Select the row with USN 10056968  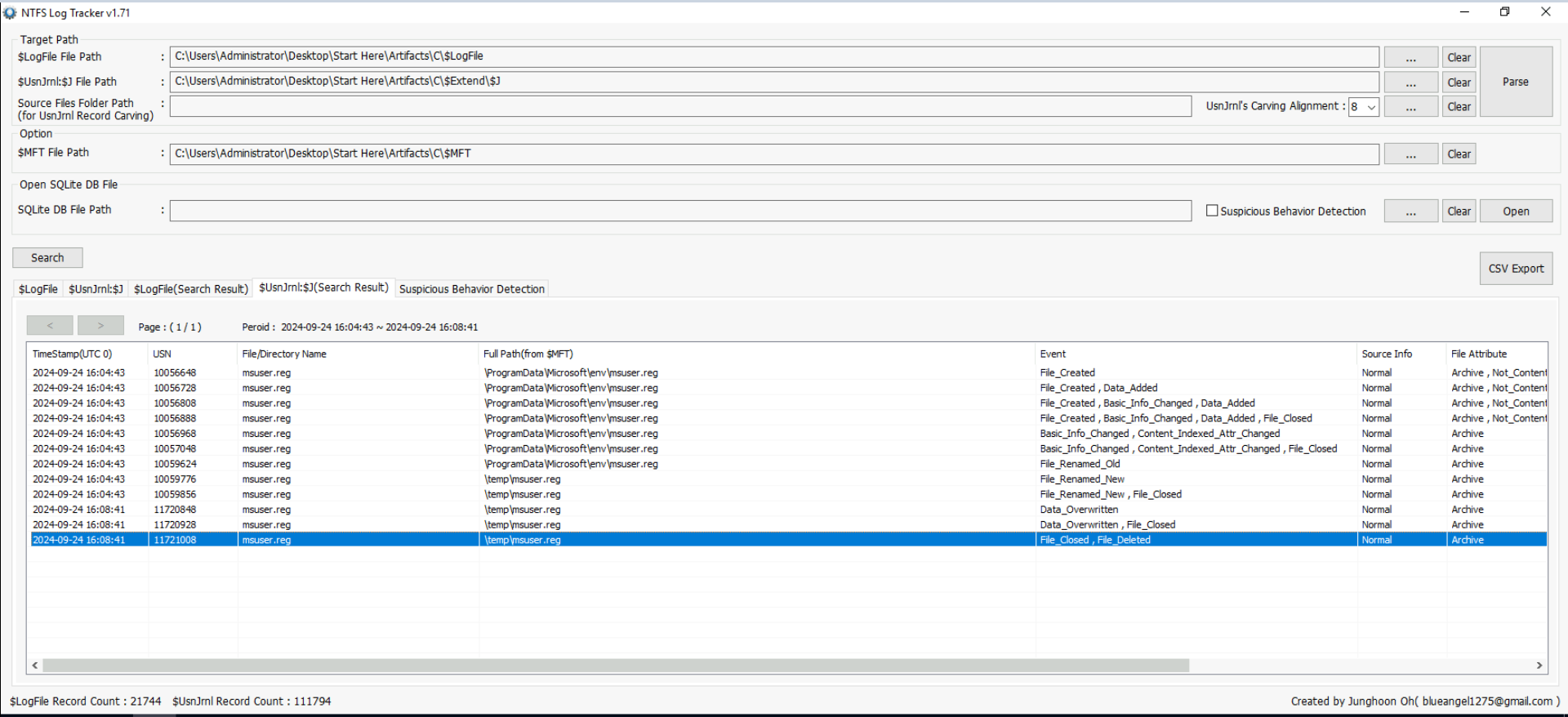tap(788, 434)
